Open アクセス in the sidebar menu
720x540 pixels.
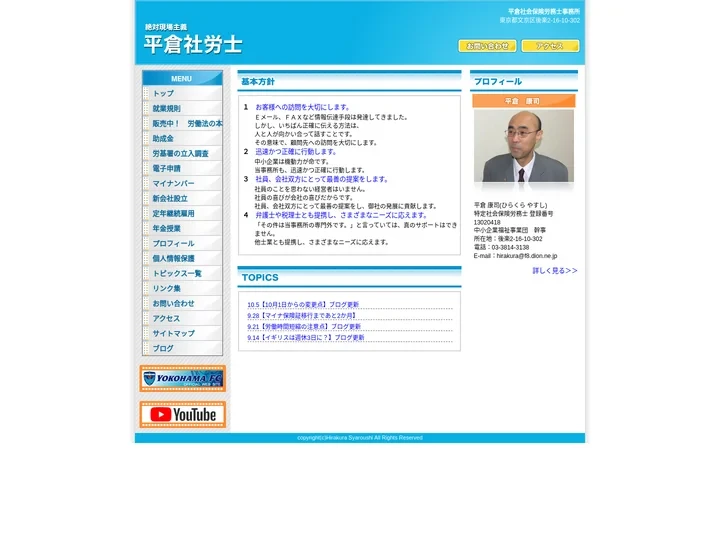[182, 318]
